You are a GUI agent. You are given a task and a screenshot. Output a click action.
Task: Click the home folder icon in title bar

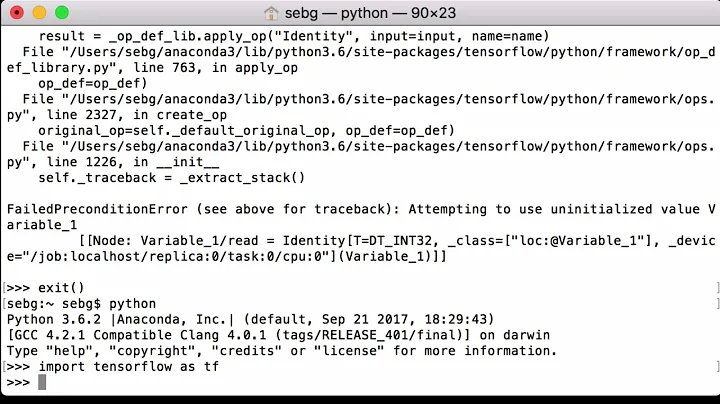[x=271, y=14]
